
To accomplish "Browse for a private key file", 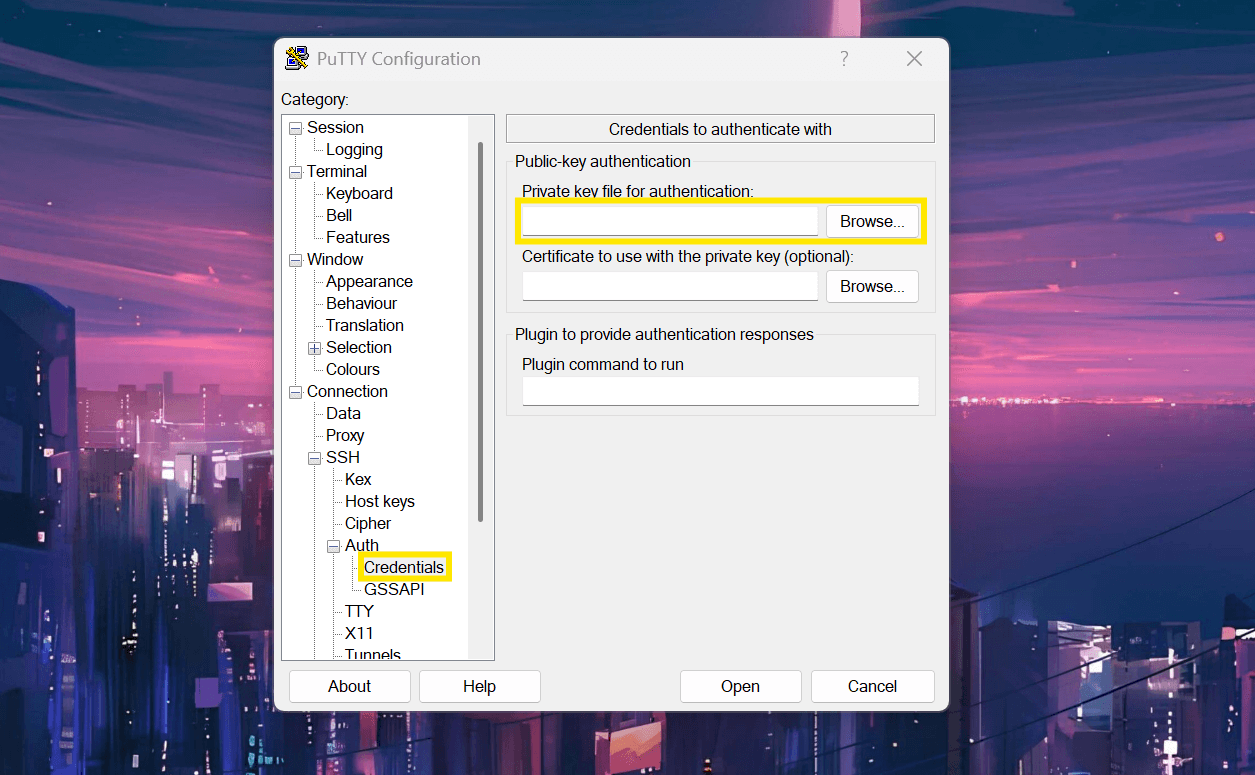I will (x=872, y=221).
